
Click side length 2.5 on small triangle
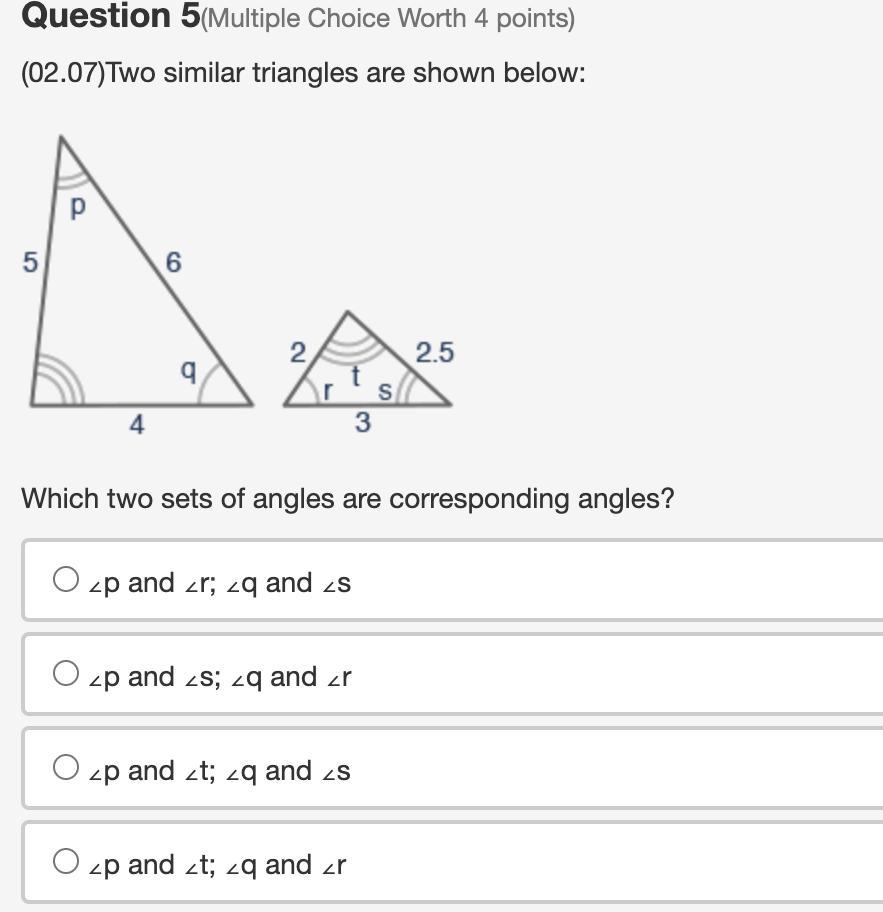435,352
